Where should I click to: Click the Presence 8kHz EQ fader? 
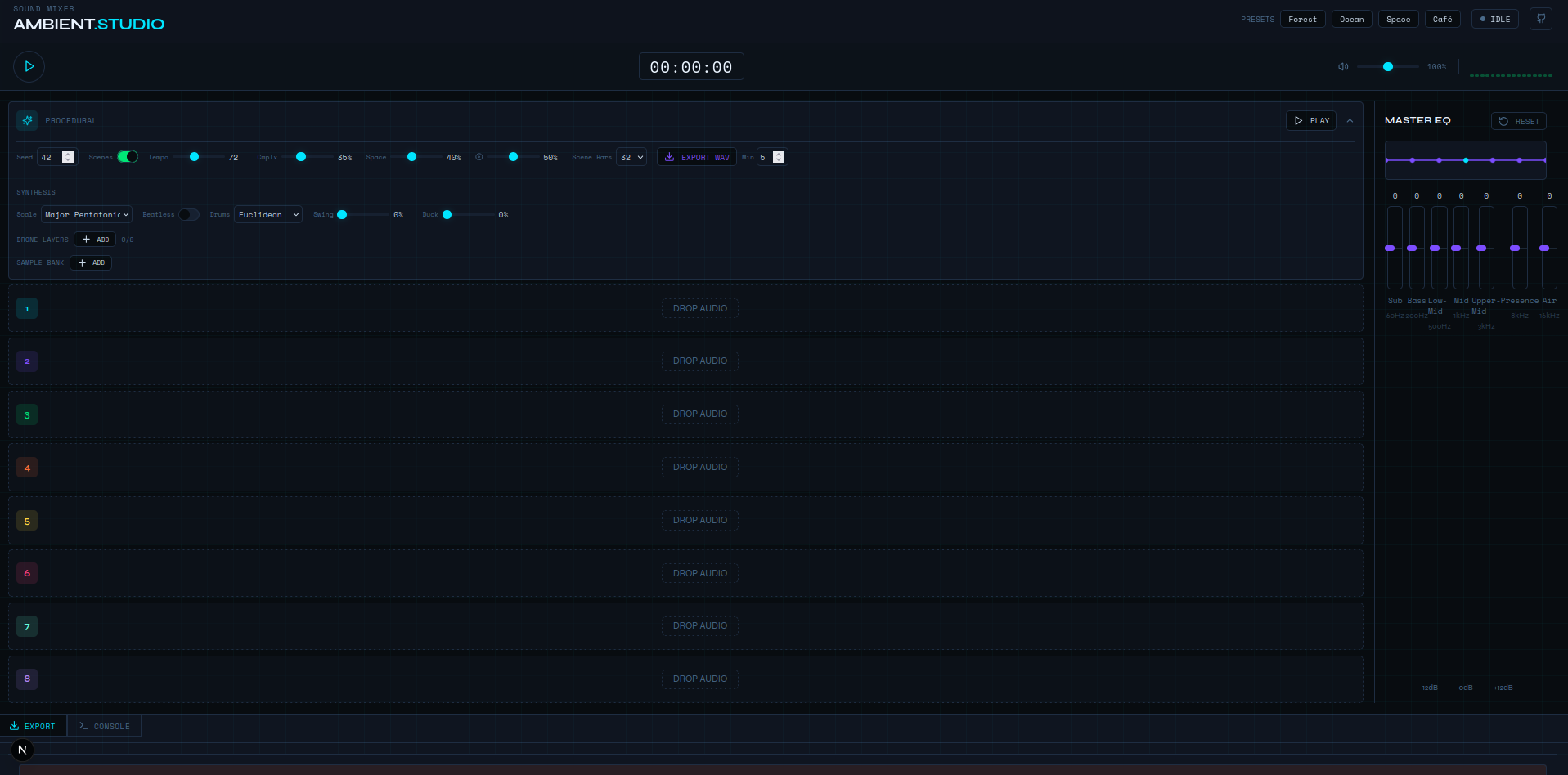pyautogui.click(x=1520, y=248)
